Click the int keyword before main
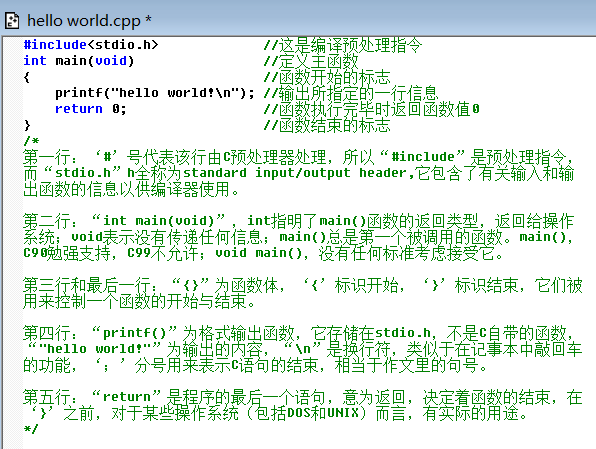The width and height of the screenshot is (596, 449). click(x=35, y=61)
